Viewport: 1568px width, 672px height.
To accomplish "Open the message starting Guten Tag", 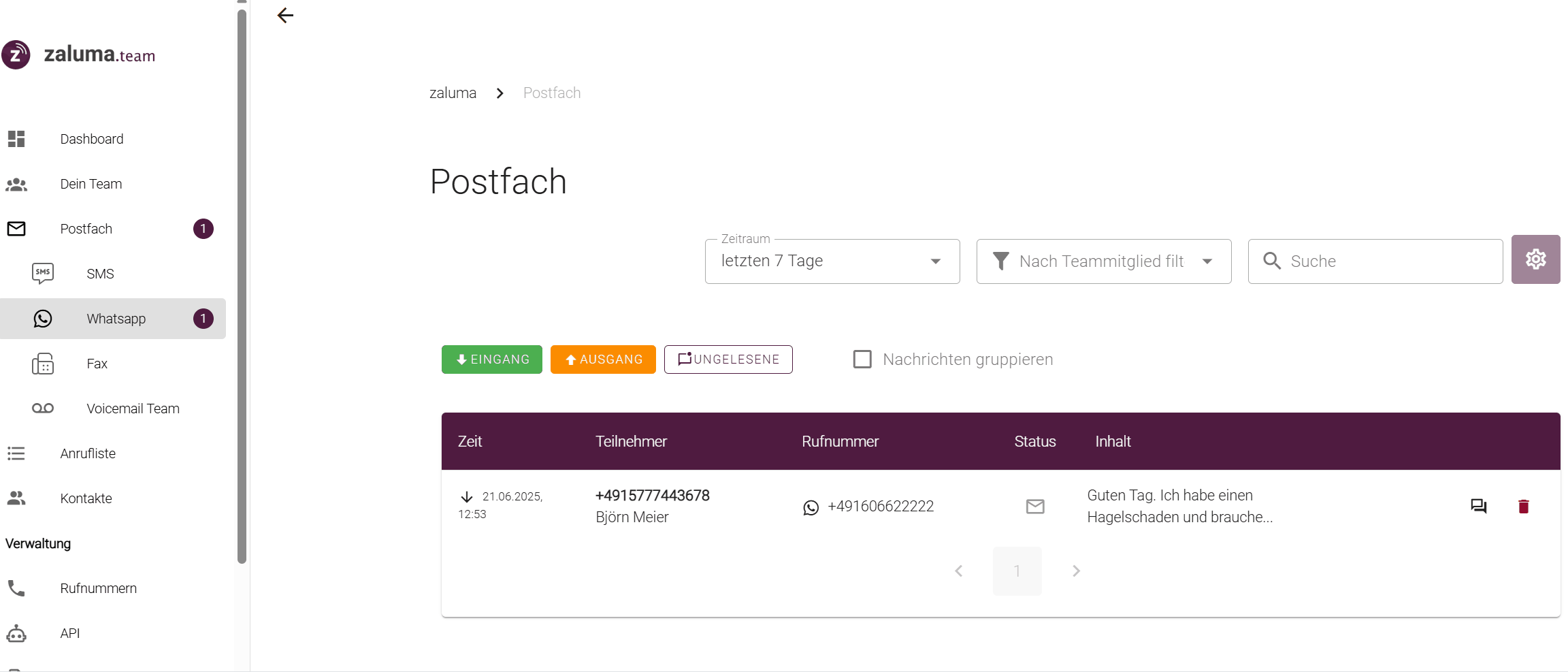I will (x=1180, y=507).
